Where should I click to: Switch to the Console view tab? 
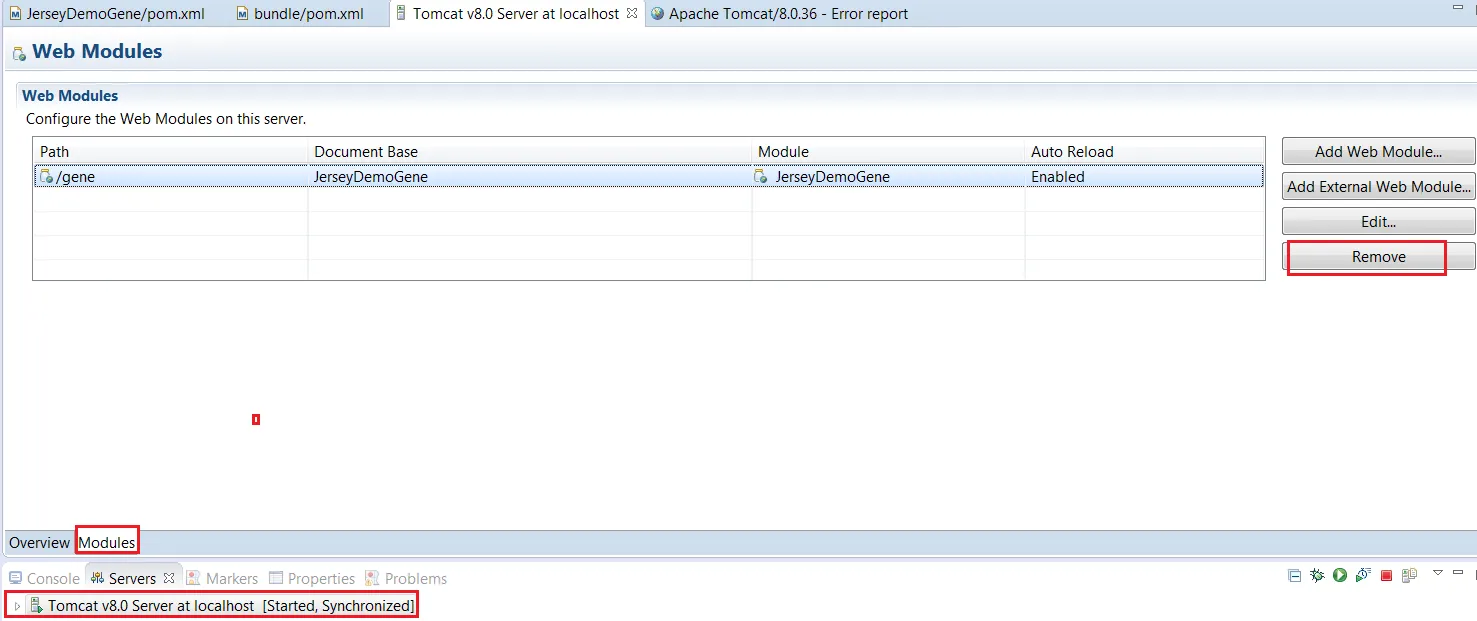coord(44,578)
